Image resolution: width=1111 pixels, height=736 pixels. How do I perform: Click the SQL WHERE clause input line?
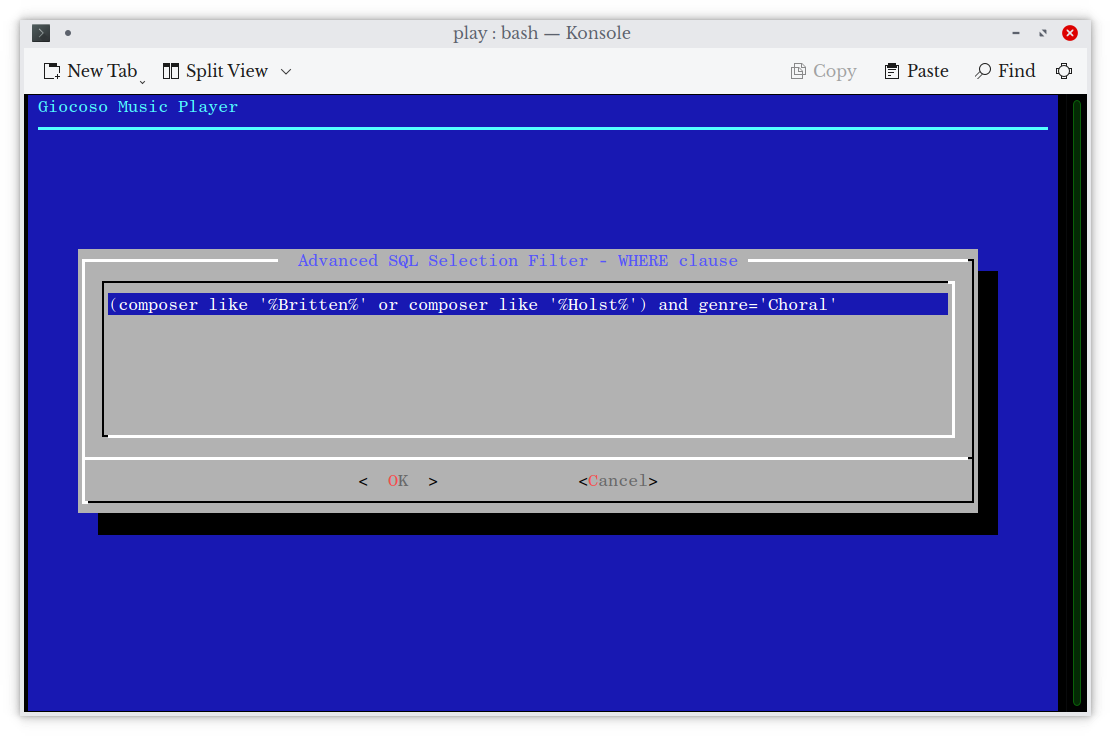tap(528, 305)
